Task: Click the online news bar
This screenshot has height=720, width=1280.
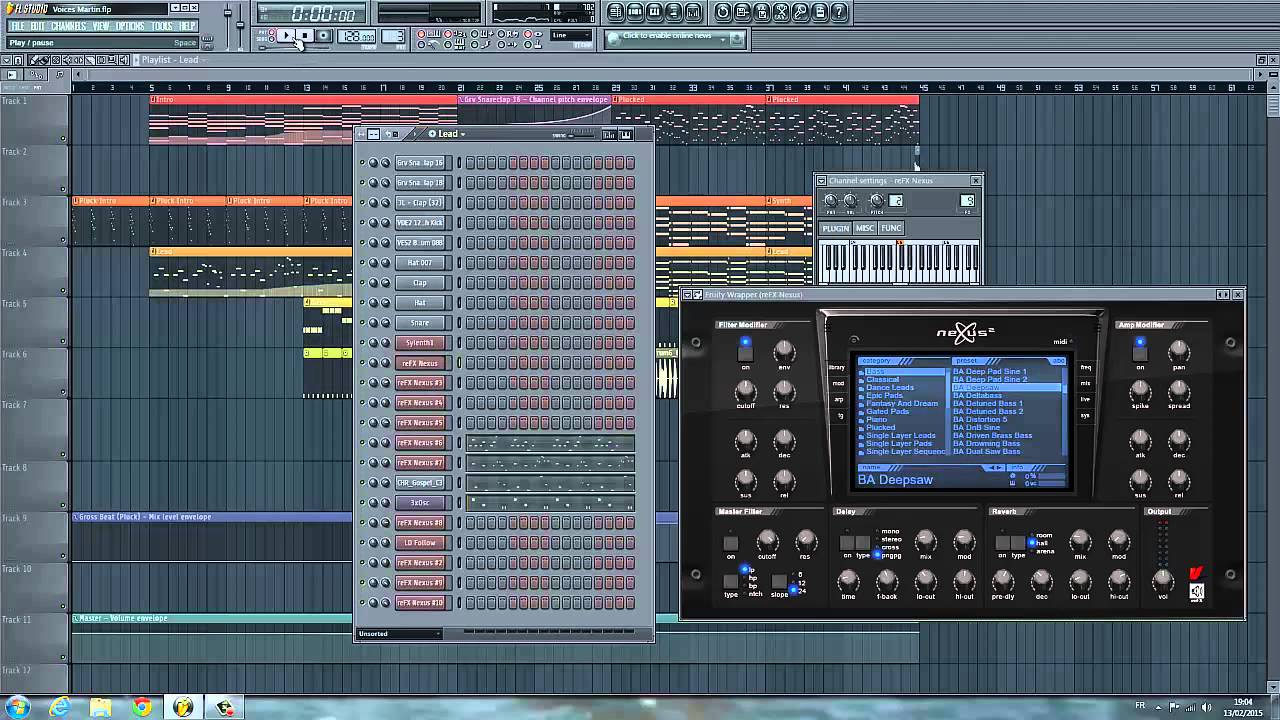Action: coord(676,39)
